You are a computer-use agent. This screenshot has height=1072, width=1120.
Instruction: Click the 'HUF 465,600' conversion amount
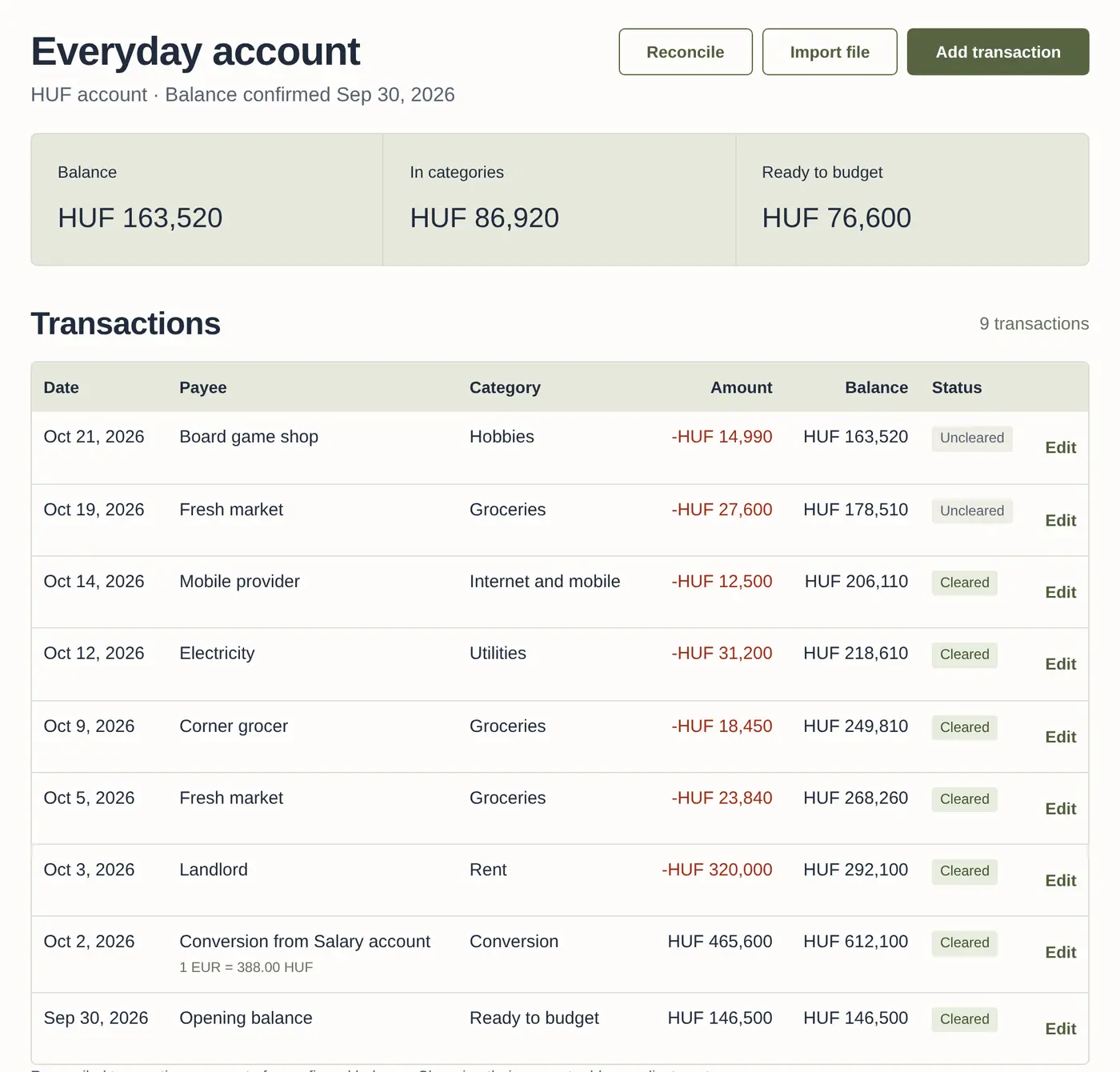tap(720, 942)
